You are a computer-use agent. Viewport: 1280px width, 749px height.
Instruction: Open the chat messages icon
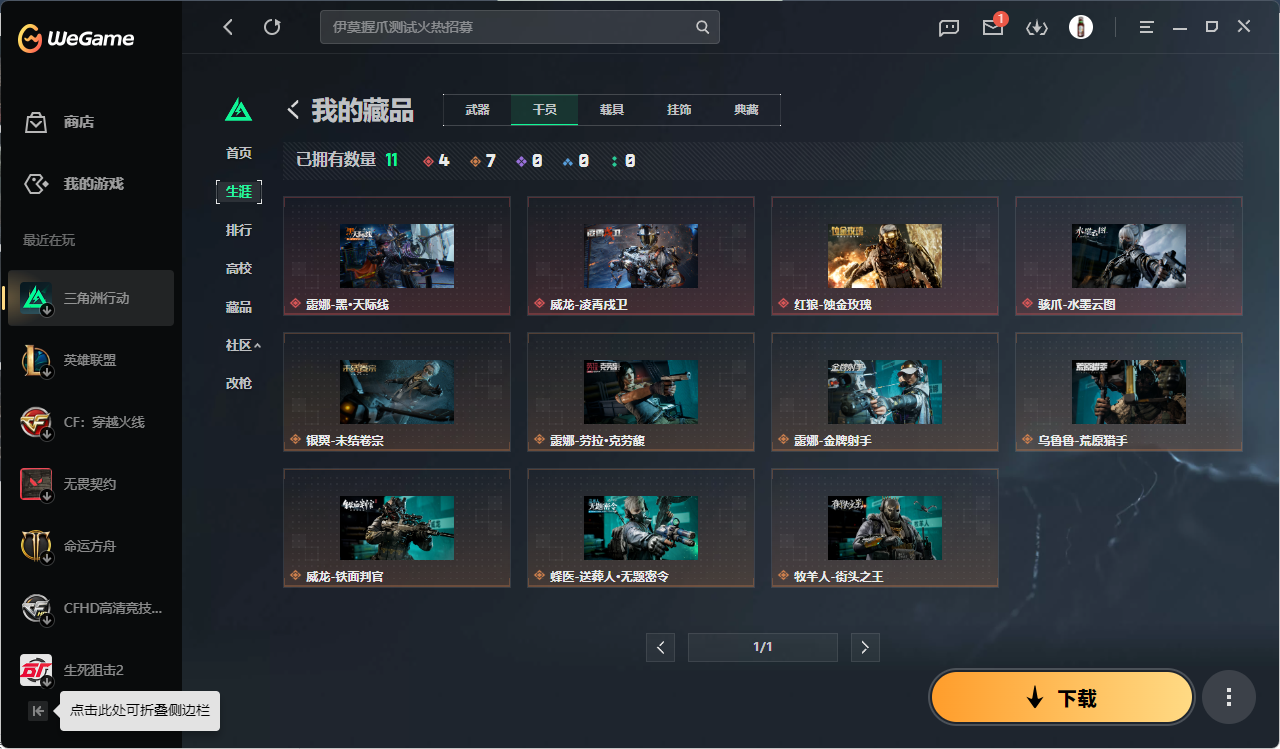coord(949,28)
